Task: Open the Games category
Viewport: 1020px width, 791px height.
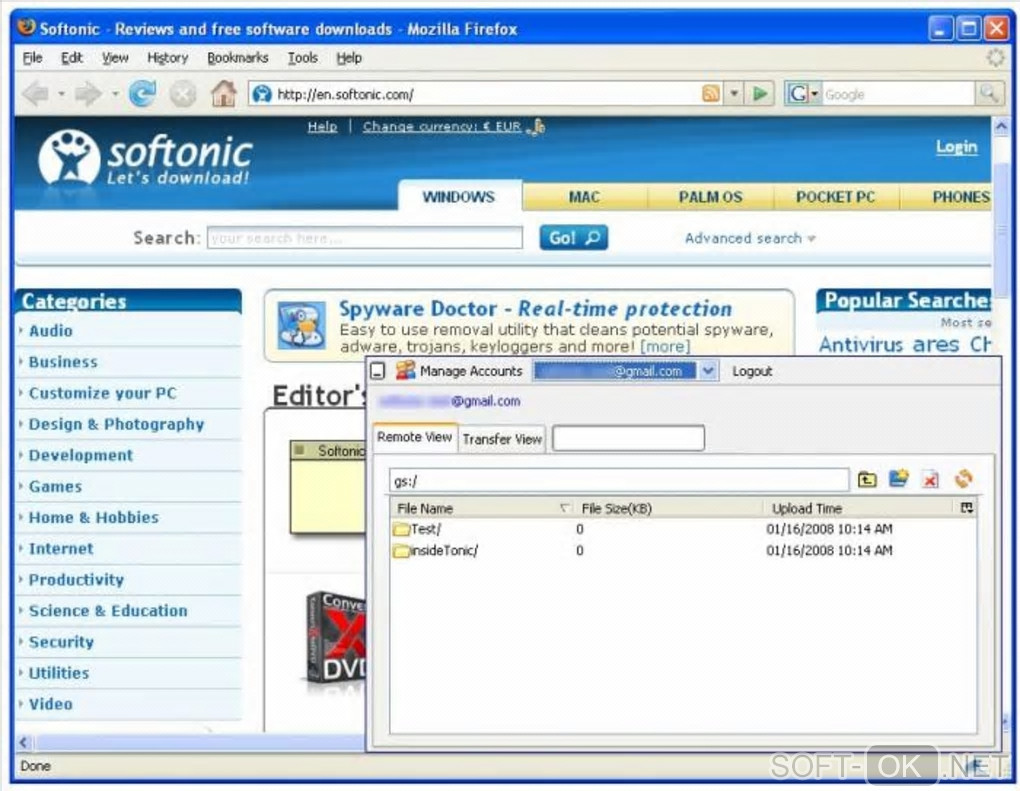Action: pyautogui.click(x=55, y=486)
